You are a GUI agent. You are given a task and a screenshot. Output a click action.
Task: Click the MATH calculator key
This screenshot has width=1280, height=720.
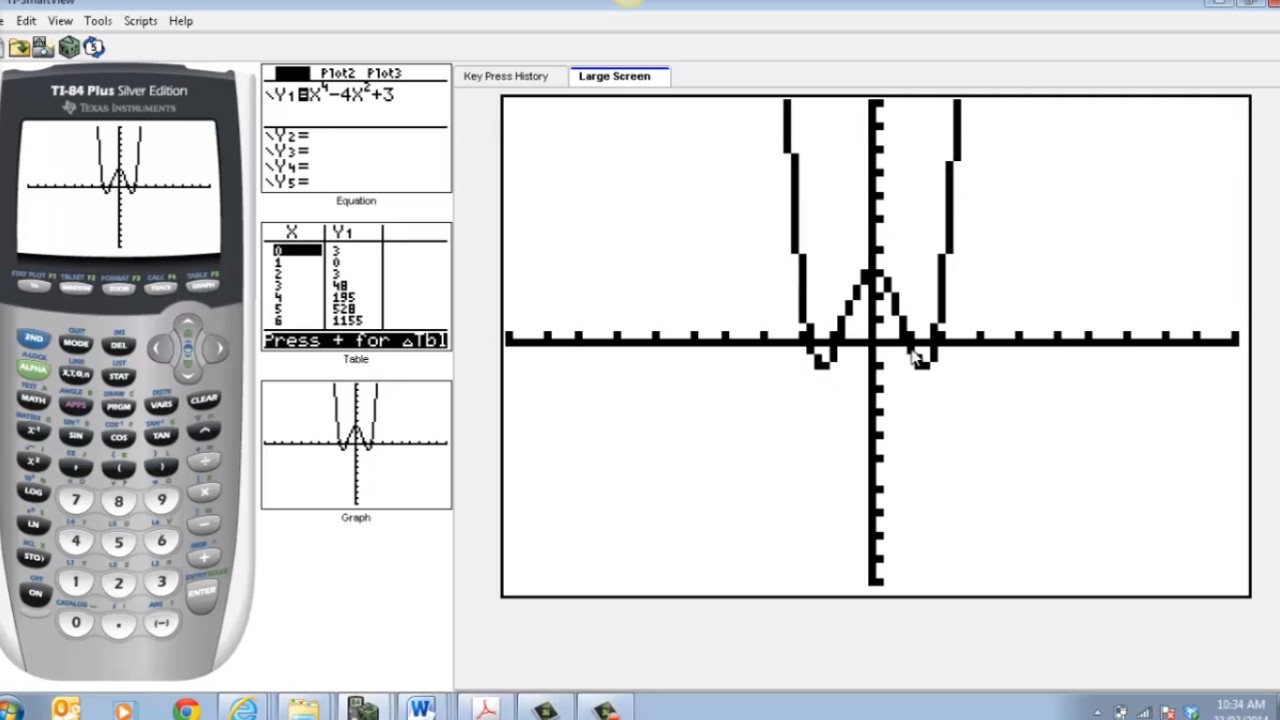[x=33, y=399]
